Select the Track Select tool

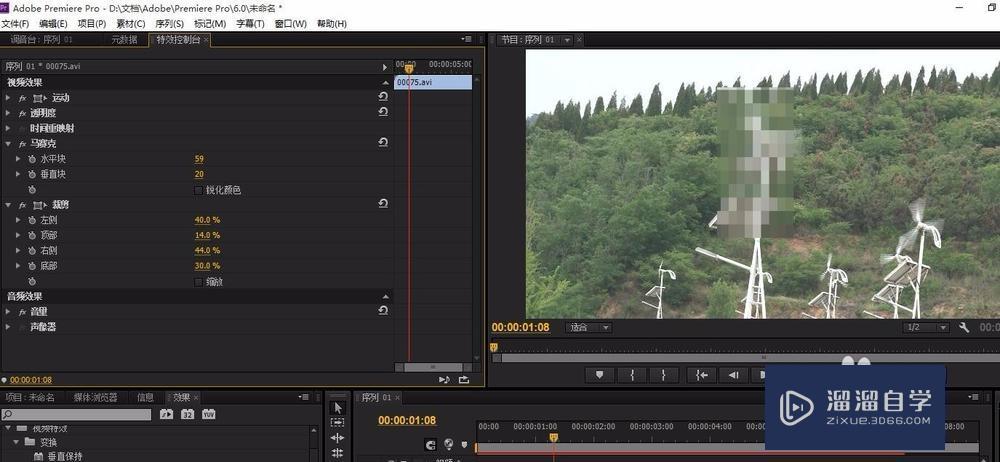tap(337, 422)
